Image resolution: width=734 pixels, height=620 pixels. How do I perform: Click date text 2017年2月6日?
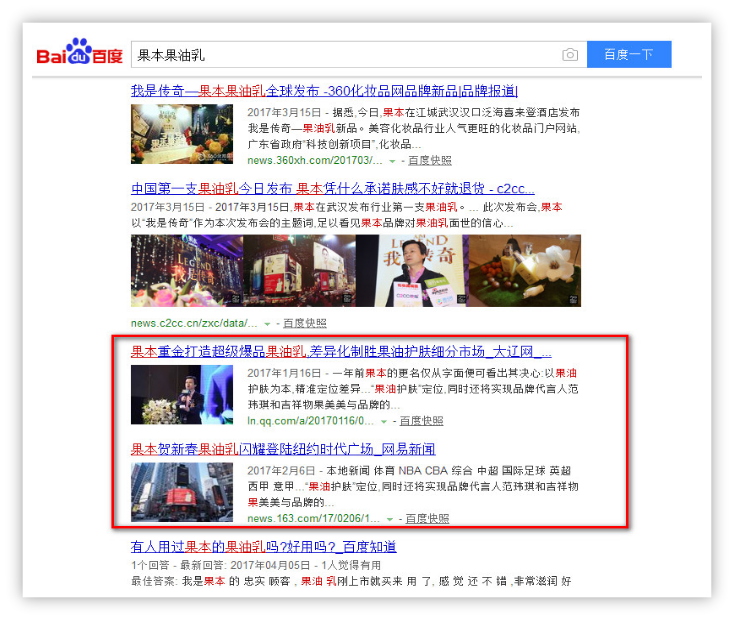281,471
